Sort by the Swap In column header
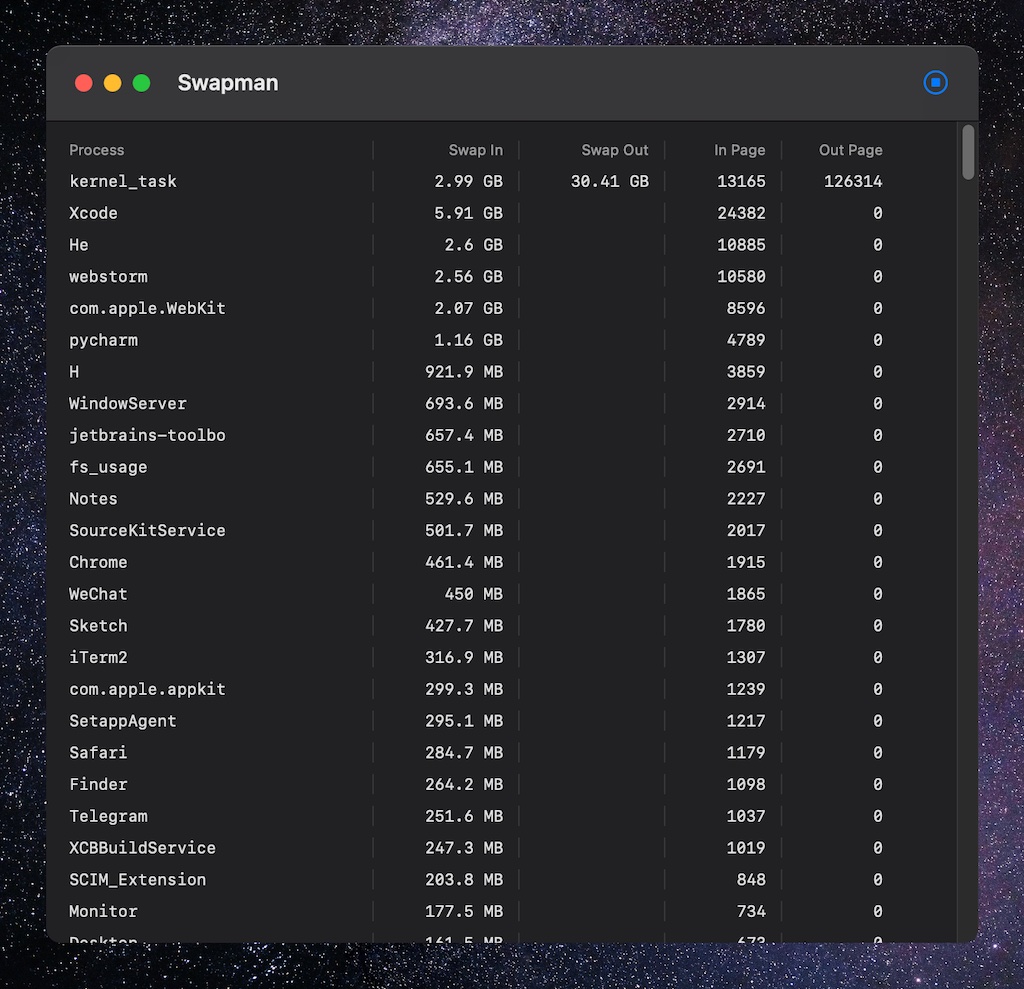Screen dimensions: 1024x989 click(475, 150)
